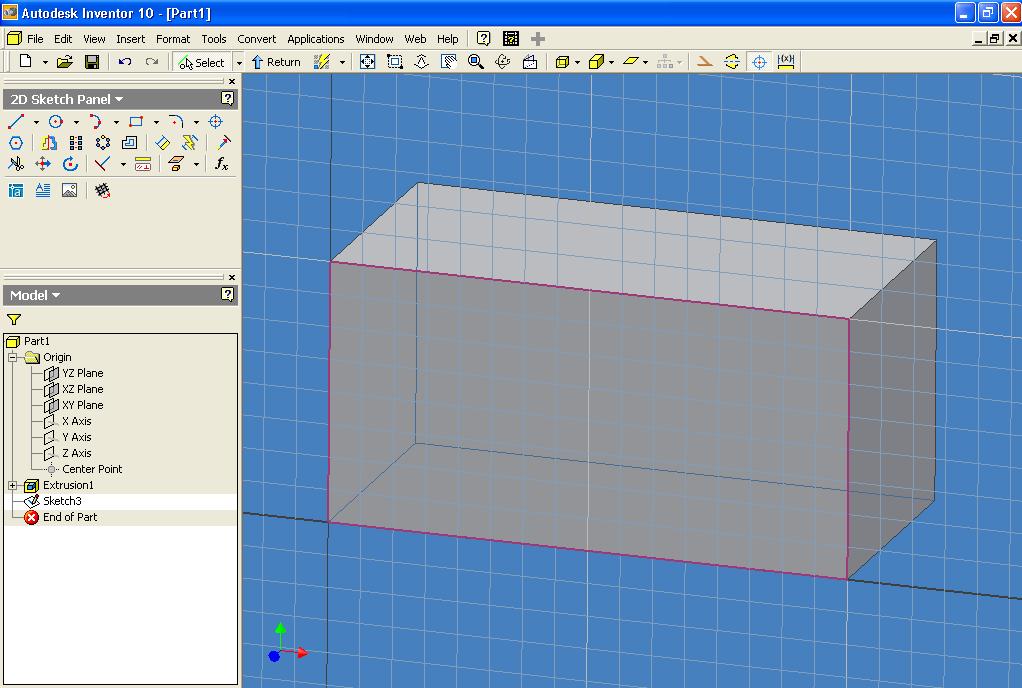Click the Return button to exit the sketch
This screenshot has height=688, width=1022.
click(276, 62)
